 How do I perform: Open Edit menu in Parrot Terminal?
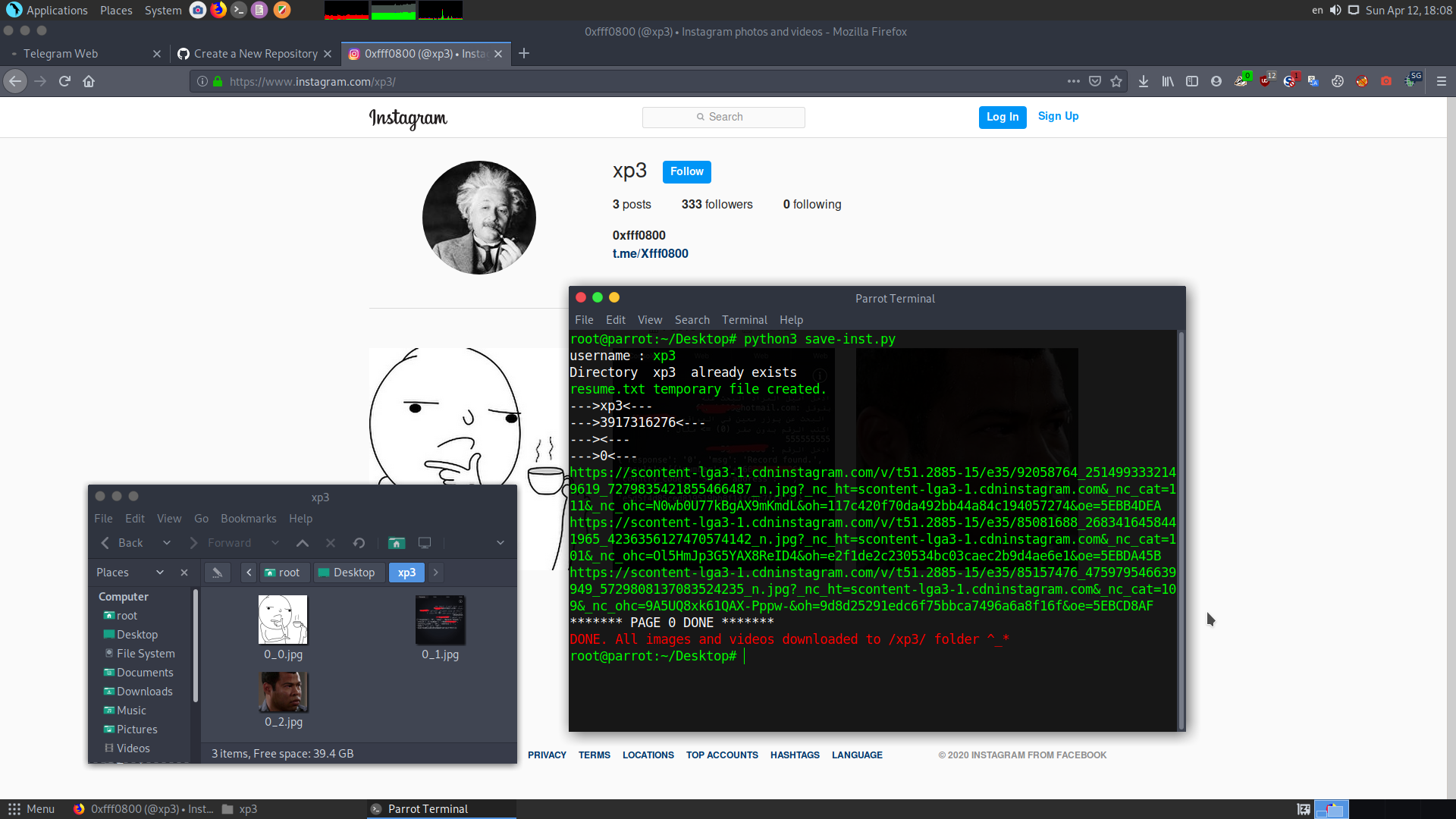tap(615, 320)
